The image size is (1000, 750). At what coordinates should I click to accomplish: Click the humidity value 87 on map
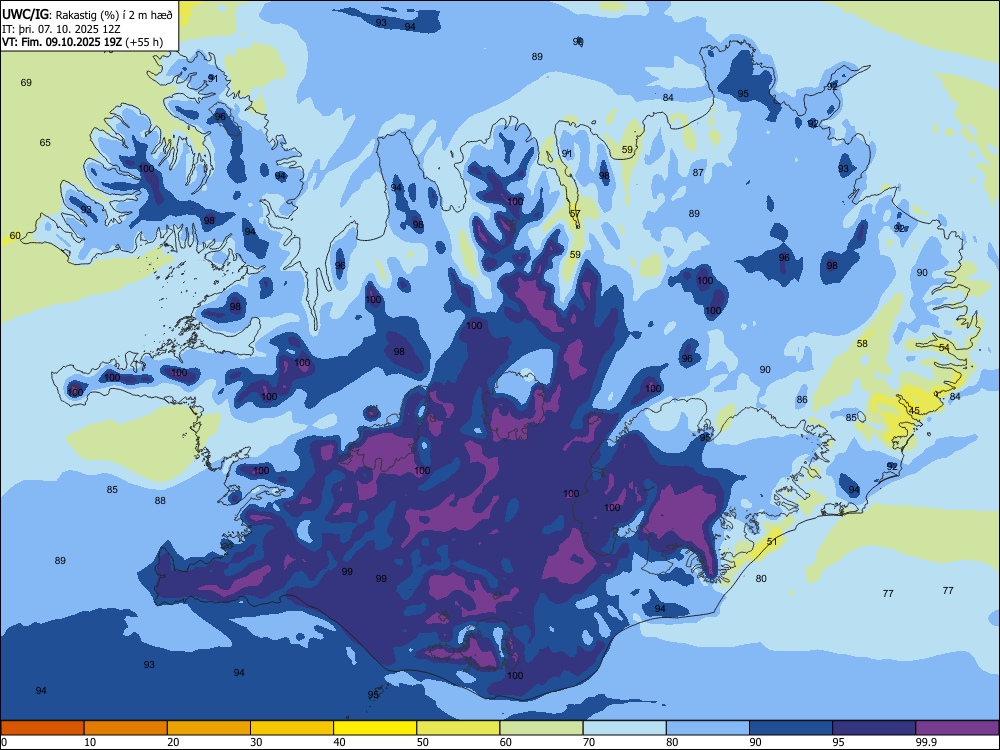pyautogui.click(x=698, y=172)
